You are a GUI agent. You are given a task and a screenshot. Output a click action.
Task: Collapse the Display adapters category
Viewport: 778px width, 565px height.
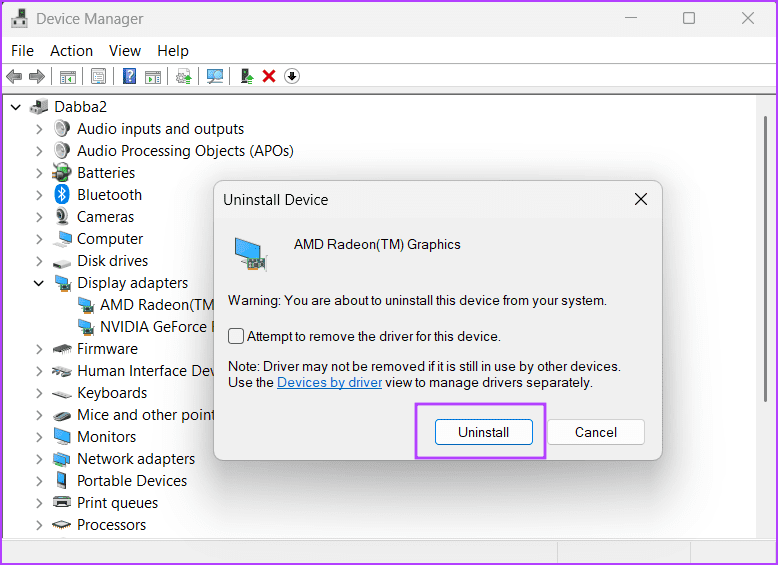pos(39,283)
